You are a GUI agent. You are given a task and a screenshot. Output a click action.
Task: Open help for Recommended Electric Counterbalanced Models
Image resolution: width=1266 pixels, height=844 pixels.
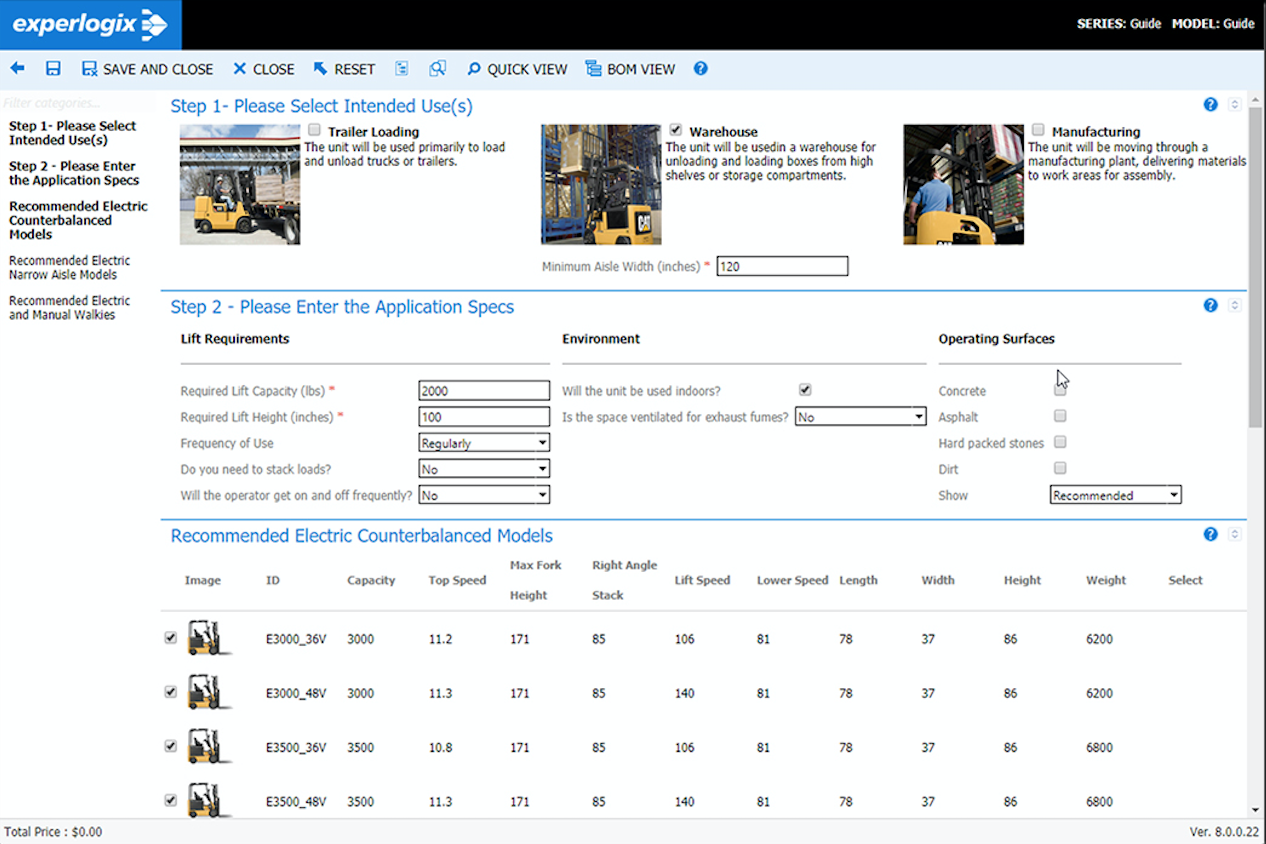(x=1210, y=535)
